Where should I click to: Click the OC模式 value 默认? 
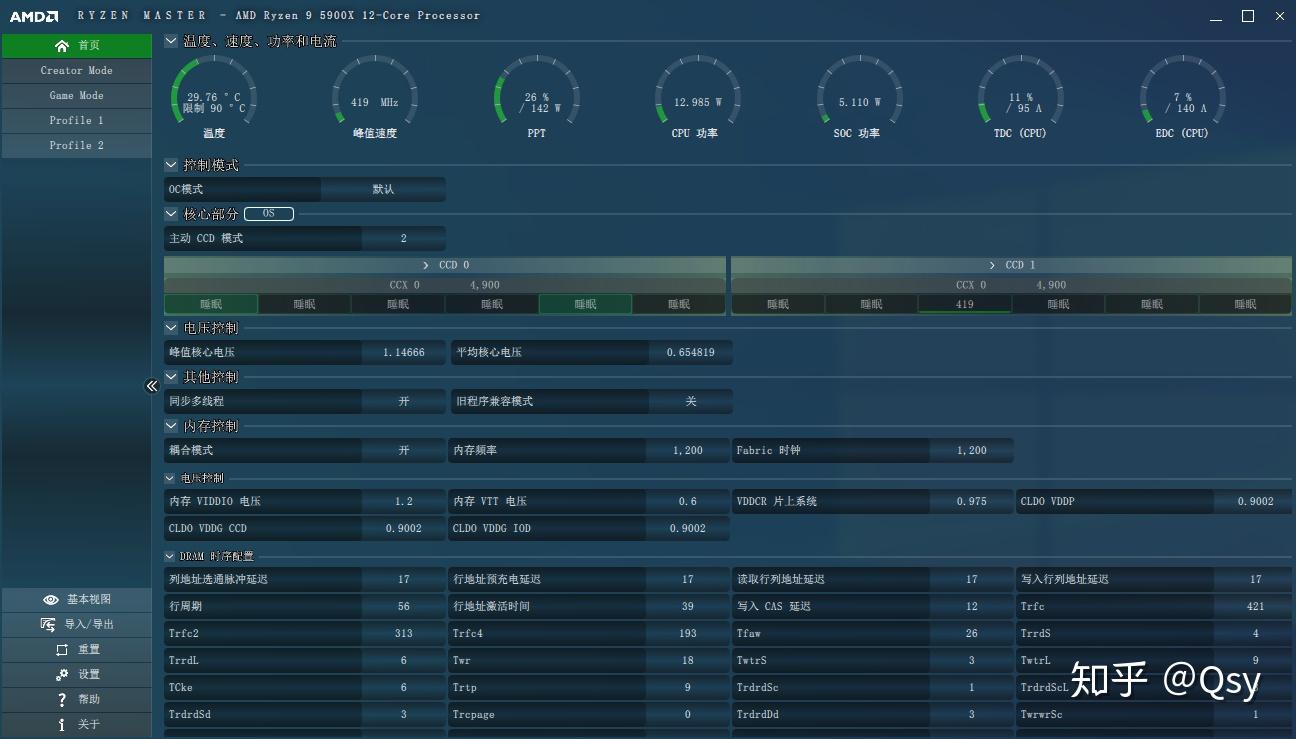(x=383, y=189)
